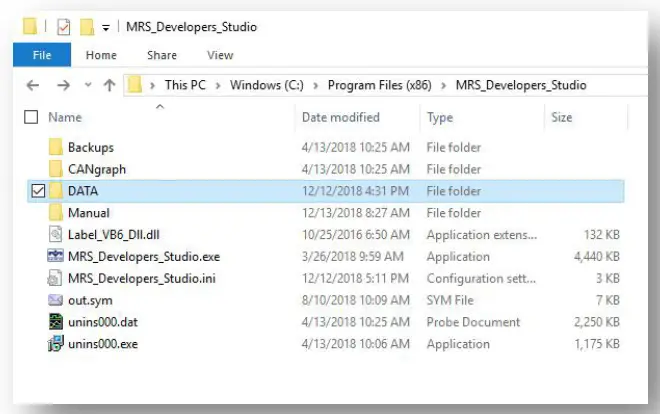Screen dimensions: 660x414
Task: Open the Customize Quick Access Toolbar dropdown
Action: click(106, 28)
